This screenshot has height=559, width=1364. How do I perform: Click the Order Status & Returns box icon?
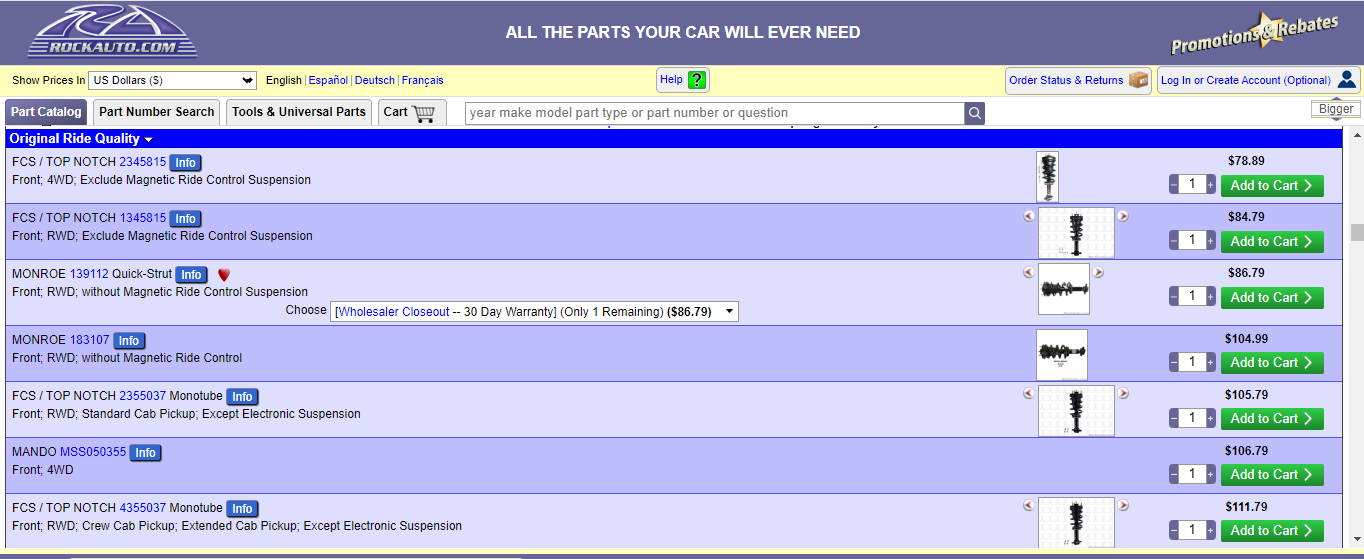1139,80
